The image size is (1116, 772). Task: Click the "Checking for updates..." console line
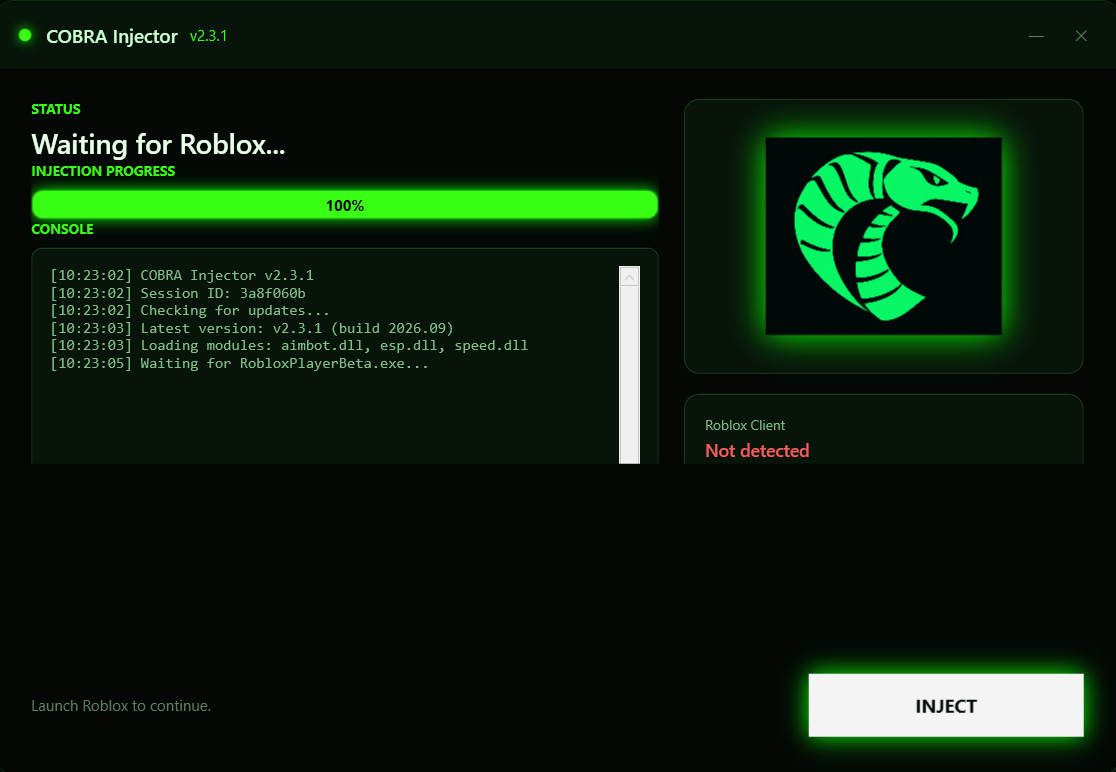[190, 310]
